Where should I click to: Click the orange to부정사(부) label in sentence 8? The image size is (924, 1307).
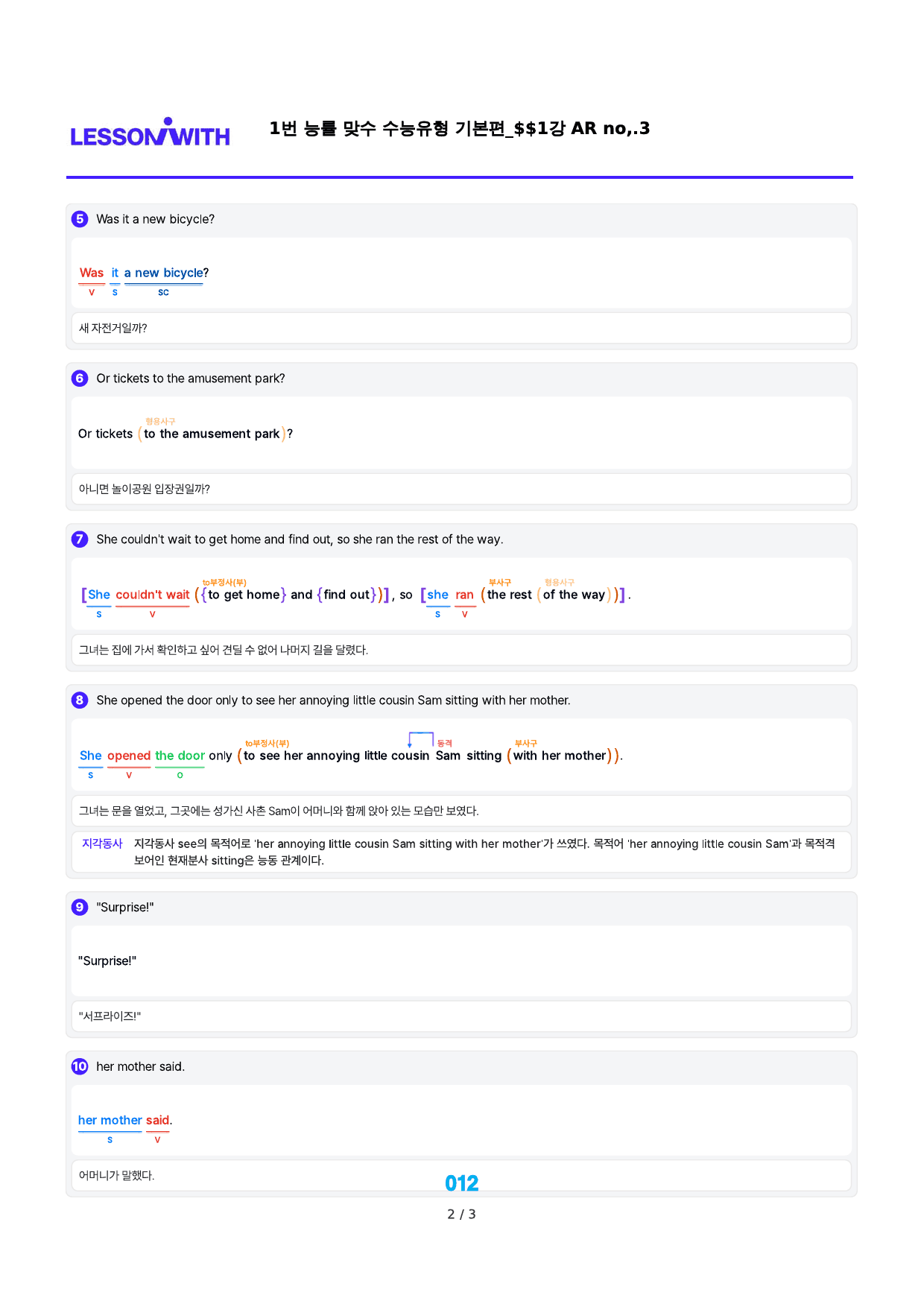coord(267,744)
